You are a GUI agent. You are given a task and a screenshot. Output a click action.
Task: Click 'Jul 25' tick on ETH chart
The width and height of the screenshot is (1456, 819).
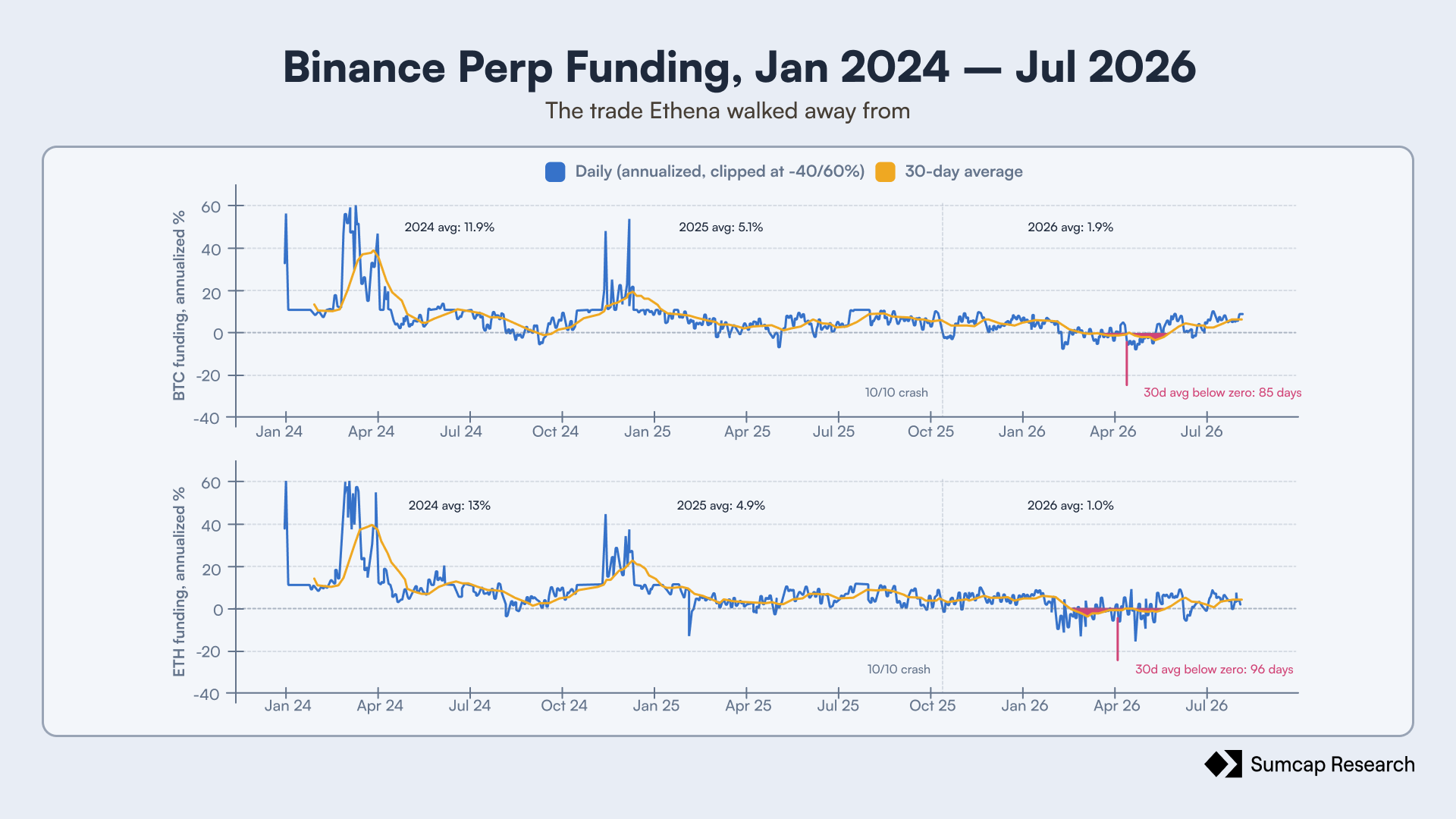(x=838, y=706)
